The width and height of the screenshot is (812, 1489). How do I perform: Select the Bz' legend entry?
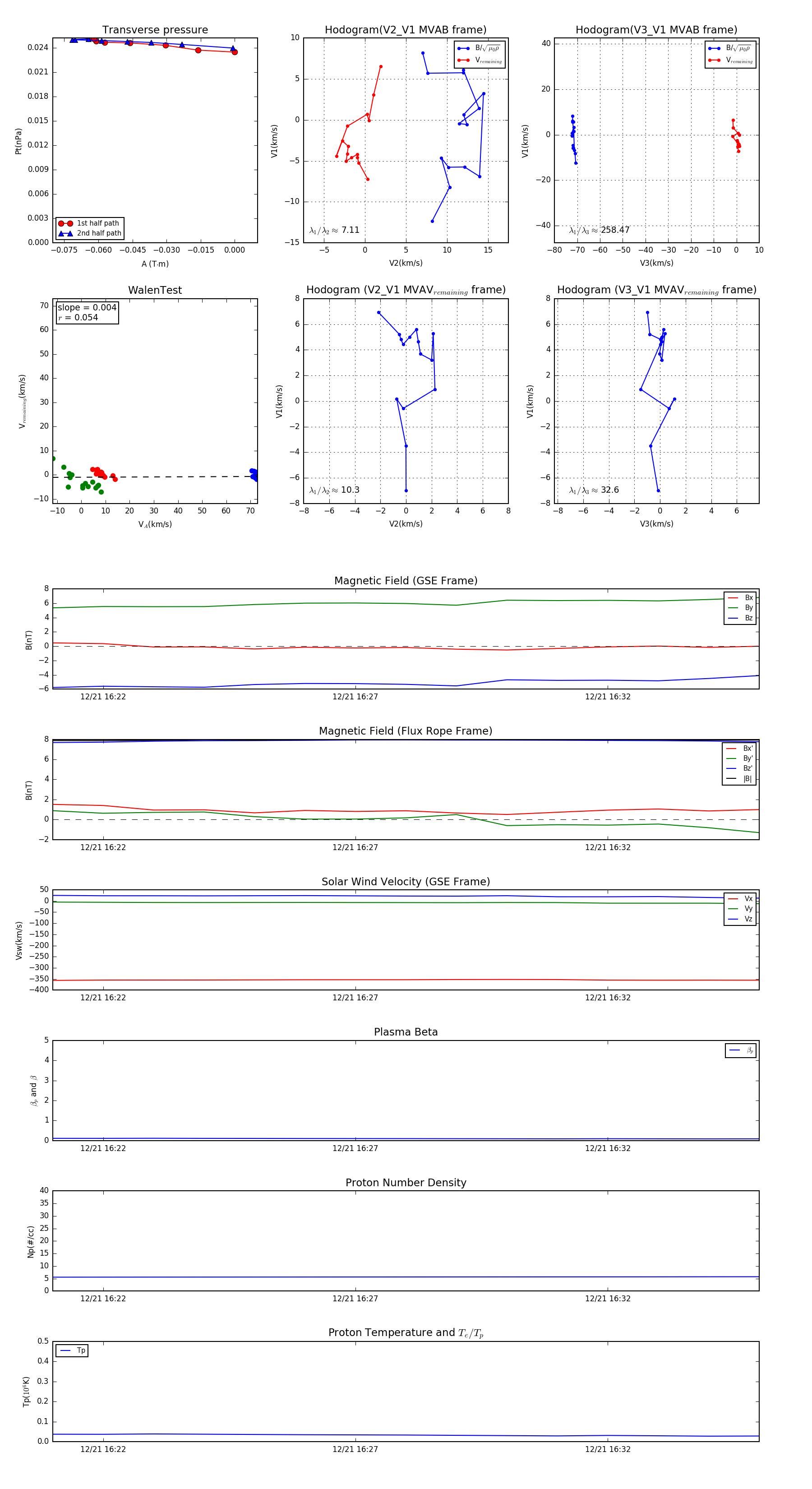tap(740, 769)
